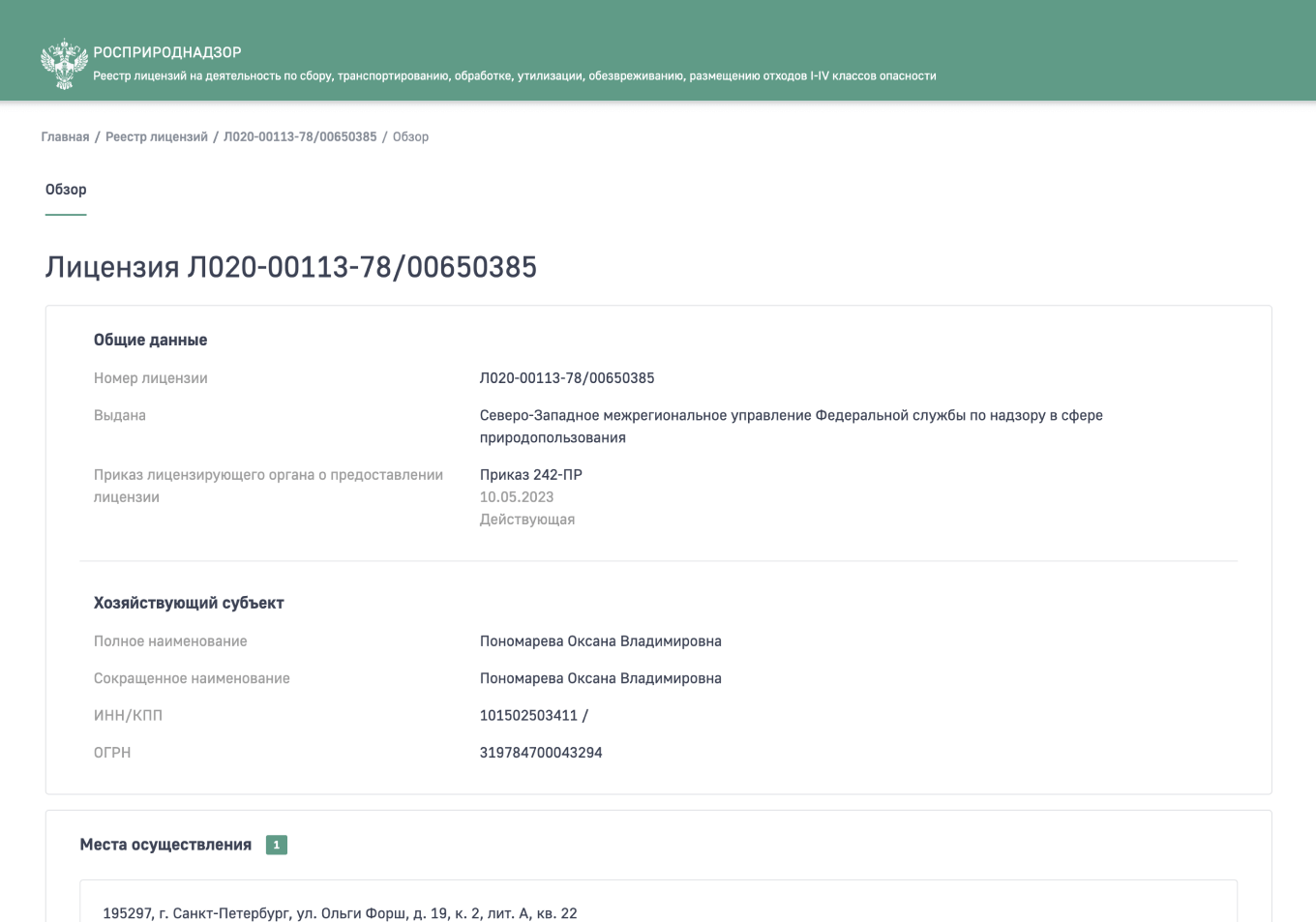
Task: Click the issuing authority Северо-Западное межрегиональное управление text
Action: pos(792,427)
